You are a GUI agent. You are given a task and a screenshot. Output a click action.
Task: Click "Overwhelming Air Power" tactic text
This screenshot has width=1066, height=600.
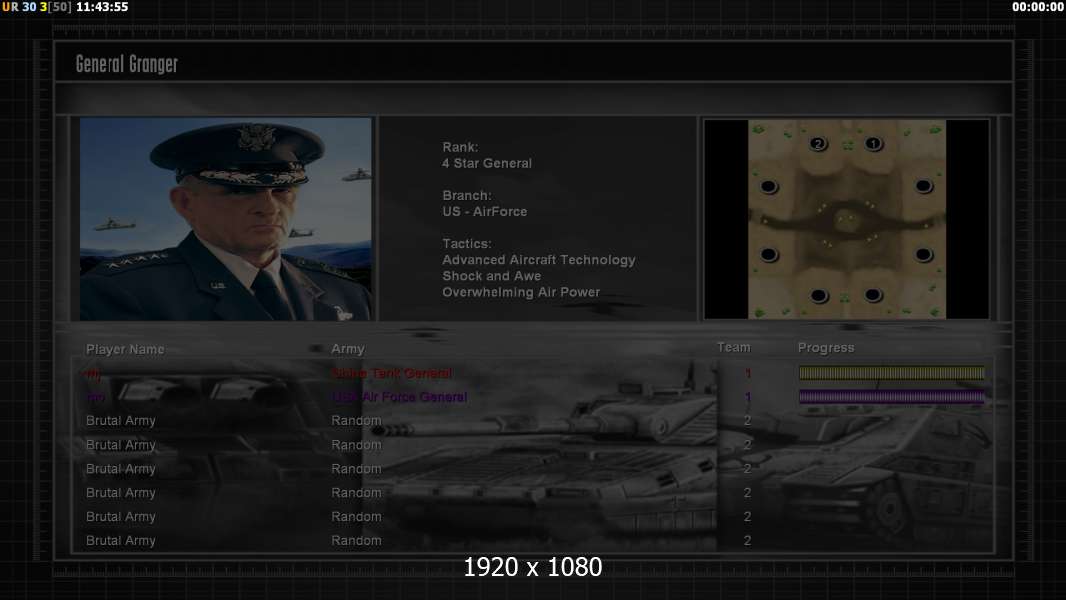(x=521, y=292)
